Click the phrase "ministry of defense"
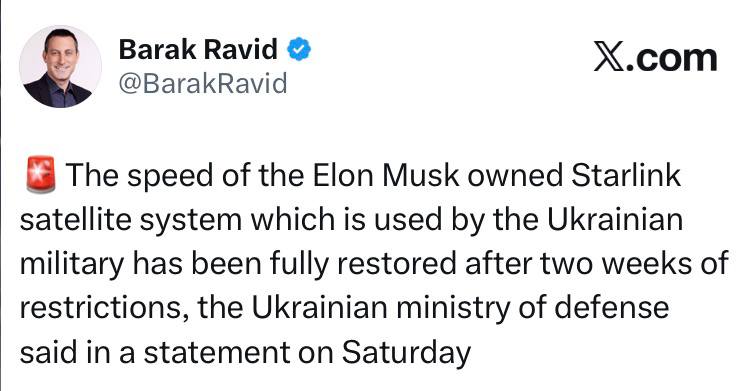This screenshot has height=391, width=750. (x=532, y=308)
